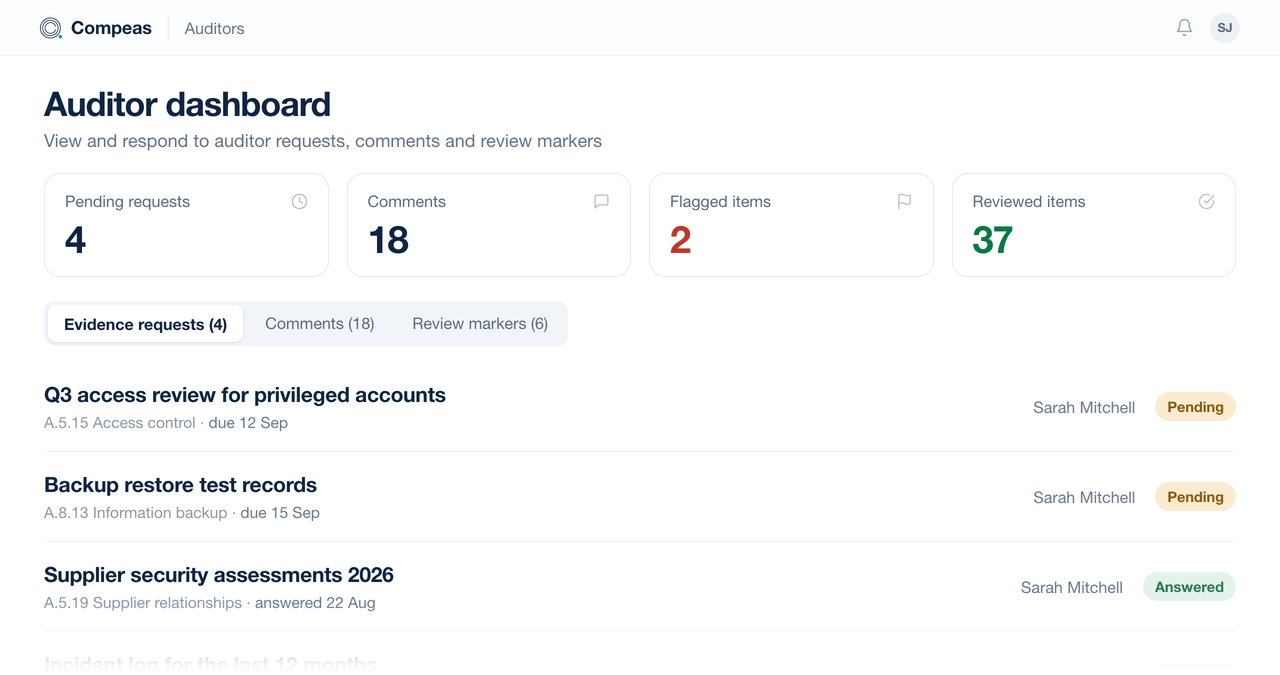
Task: Click Sarah Mitchell on Supplier security row
Action: click(x=1072, y=587)
